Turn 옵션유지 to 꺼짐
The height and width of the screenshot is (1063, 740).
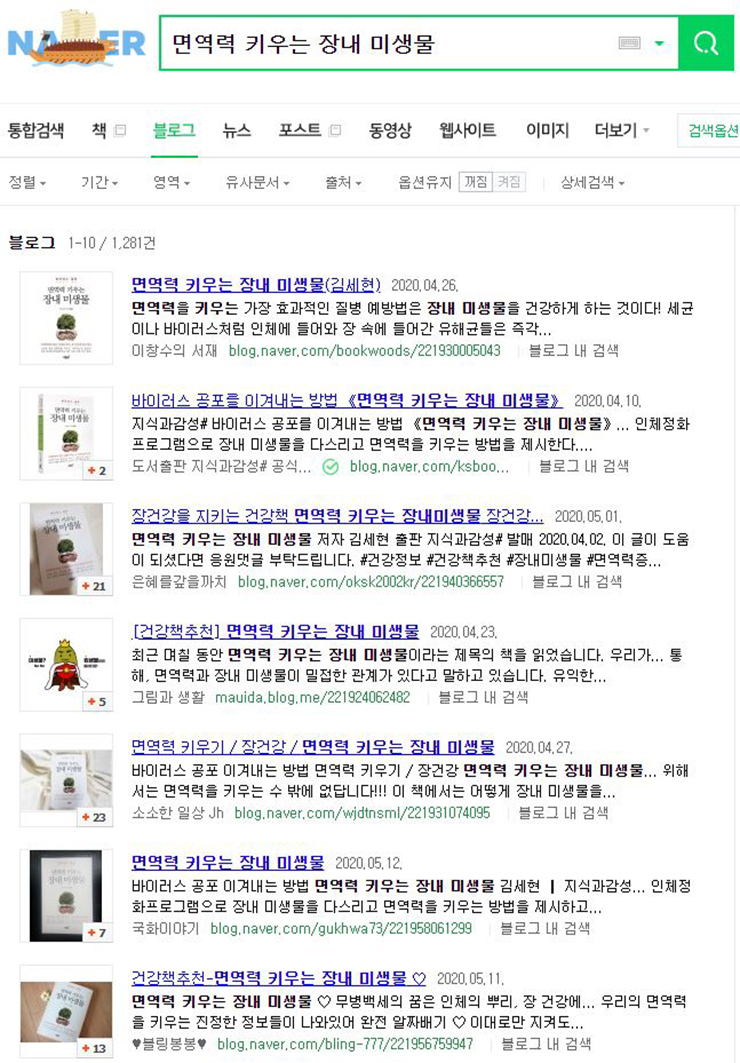click(x=476, y=182)
